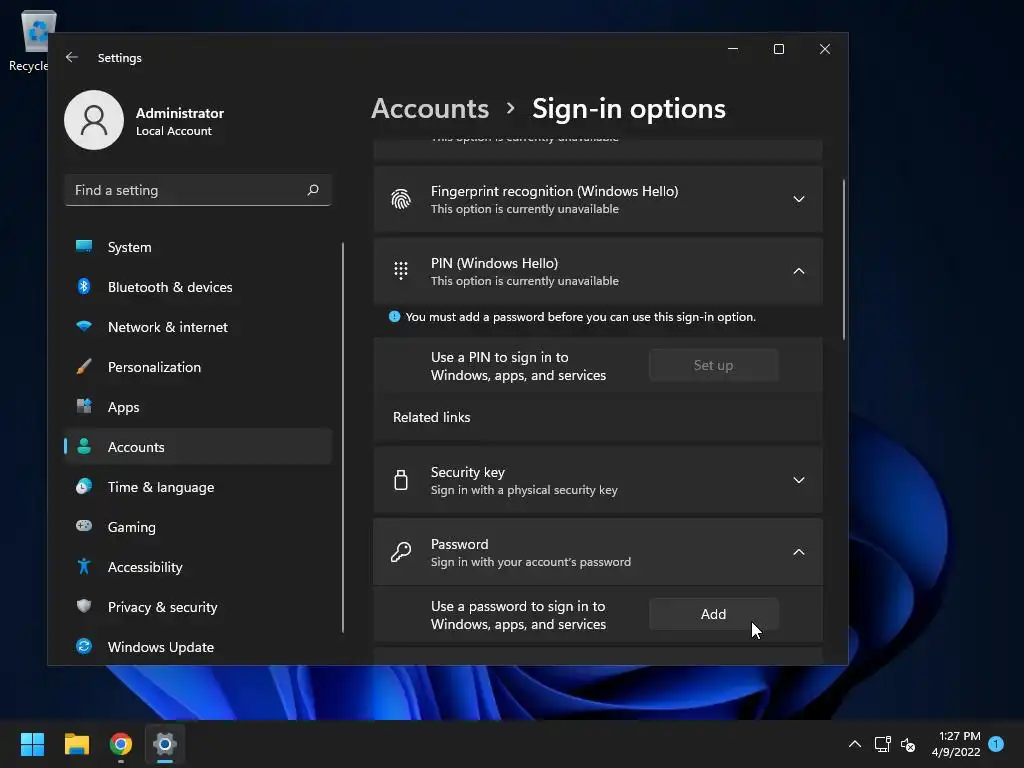Click the Privacy shield icon
Screen dimensions: 1024x768
84,606
